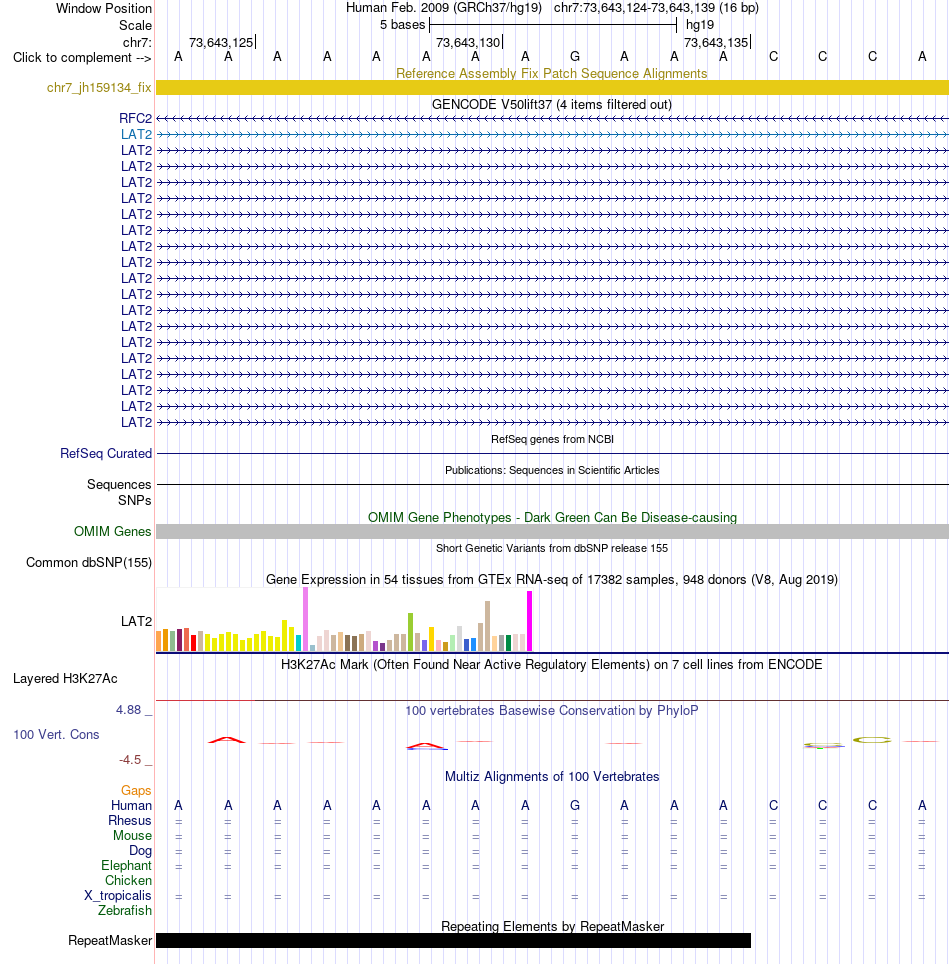Select the black RepeatMasker element bar
The height and width of the screenshot is (964, 950).
(x=453, y=941)
